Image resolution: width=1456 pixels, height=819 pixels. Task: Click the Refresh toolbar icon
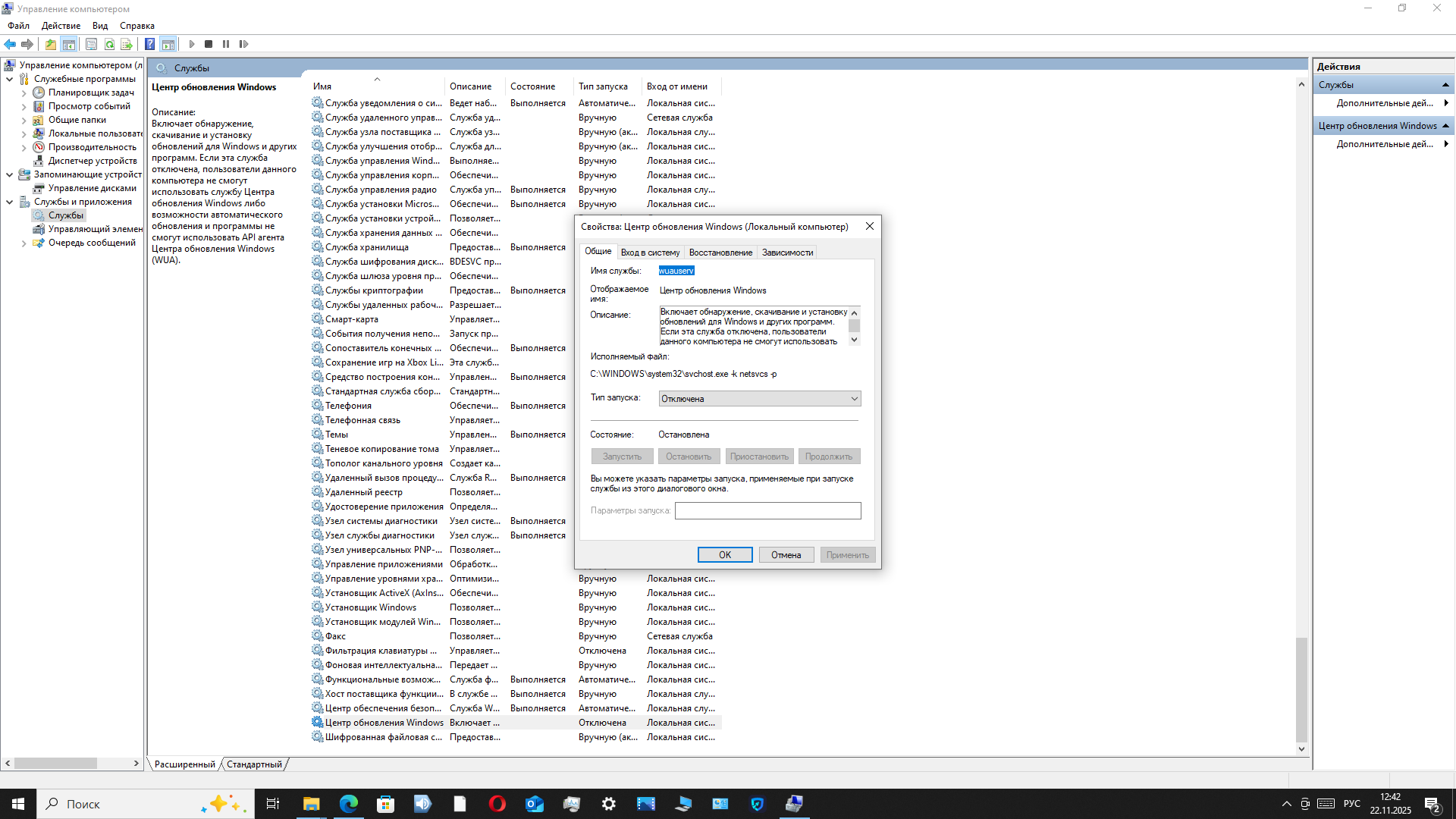click(109, 44)
